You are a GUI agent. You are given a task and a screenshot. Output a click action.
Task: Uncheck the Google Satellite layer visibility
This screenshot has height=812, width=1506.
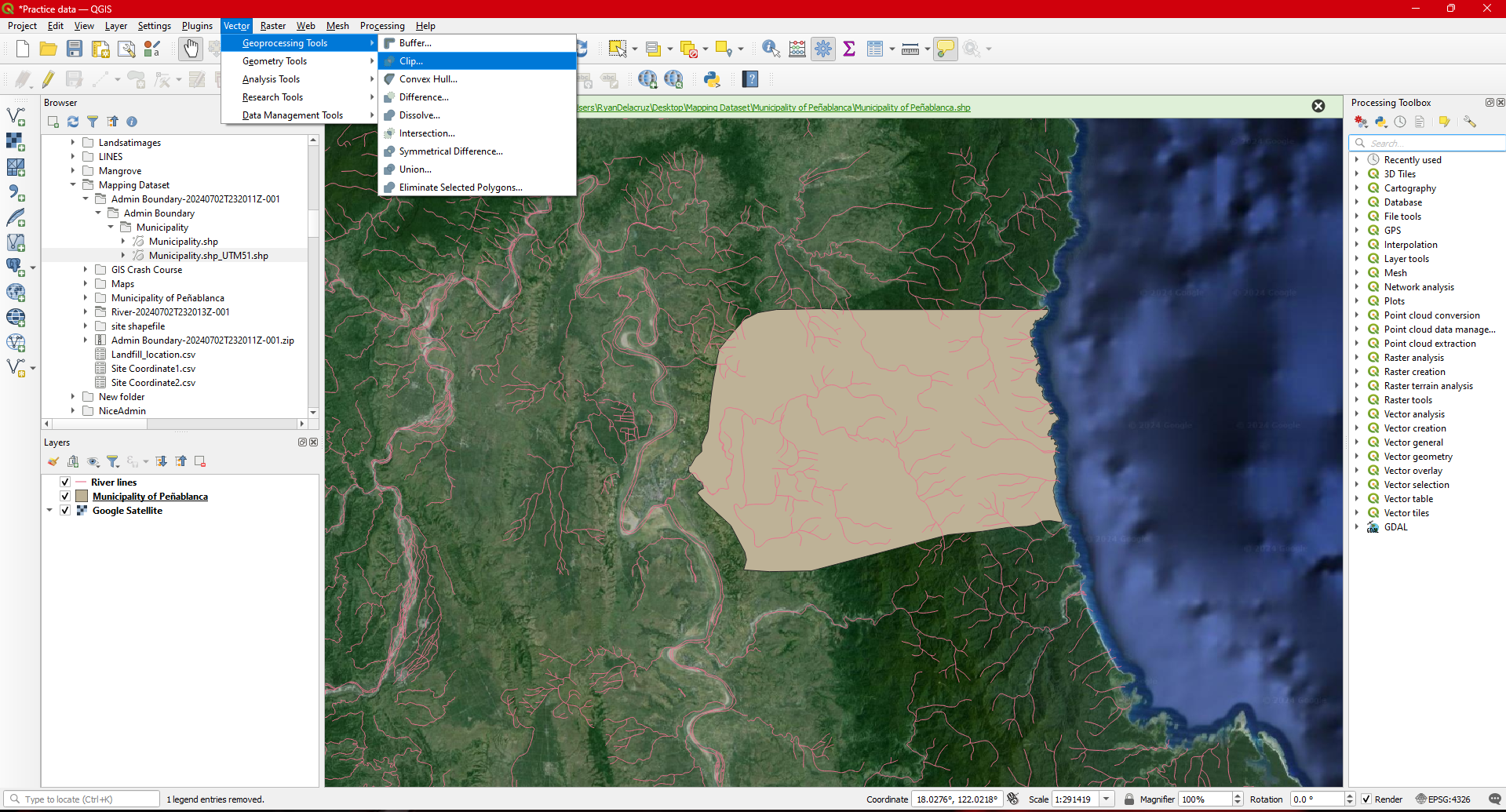pyautogui.click(x=65, y=511)
